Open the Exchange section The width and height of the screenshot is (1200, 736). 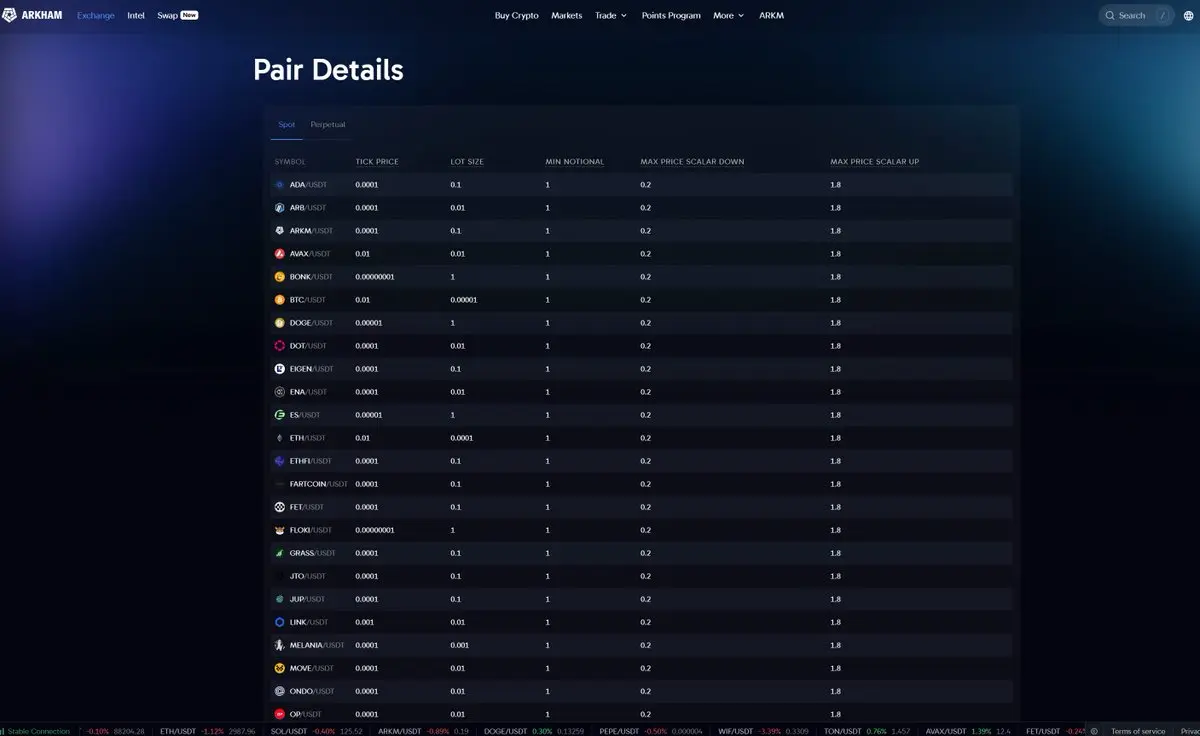[x=96, y=16]
